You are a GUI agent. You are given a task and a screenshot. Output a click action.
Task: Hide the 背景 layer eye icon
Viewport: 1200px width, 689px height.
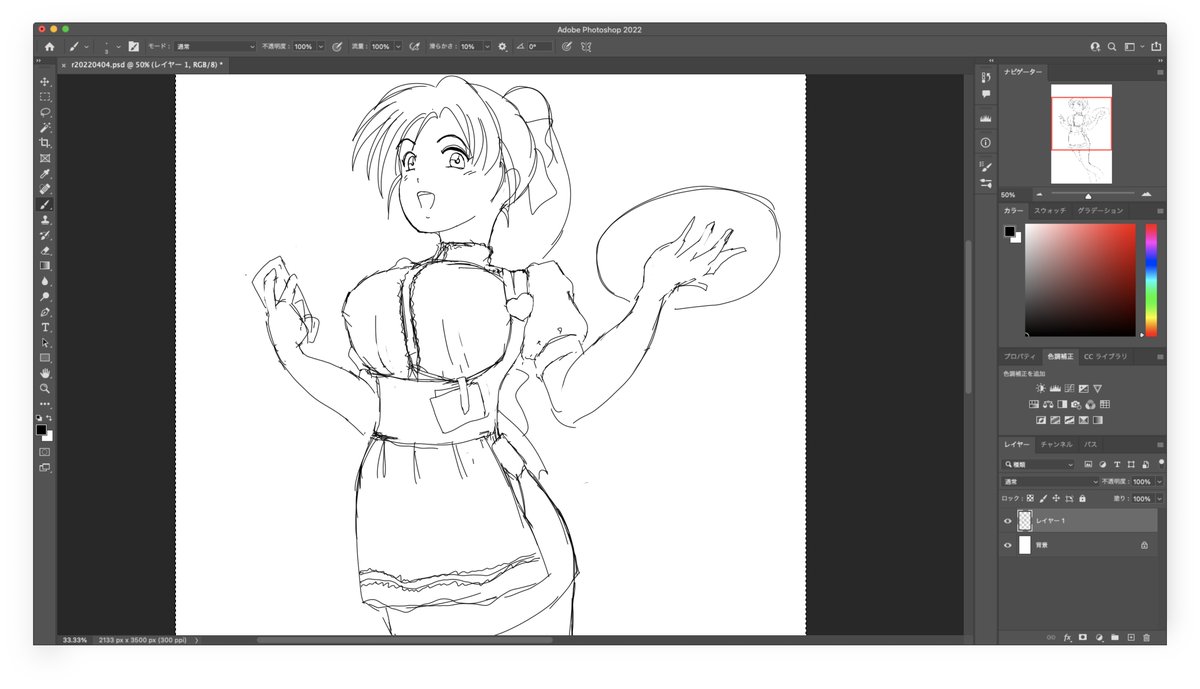point(1008,545)
